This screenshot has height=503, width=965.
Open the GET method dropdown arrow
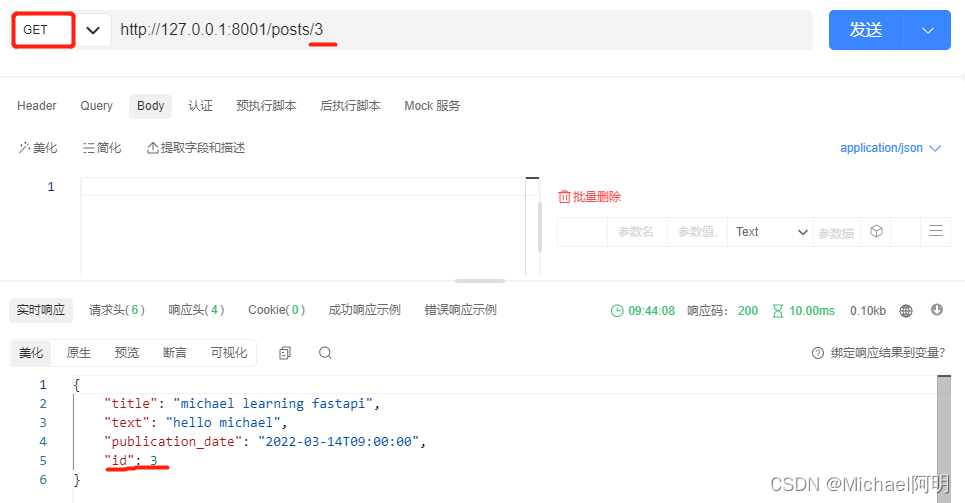pos(93,30)
